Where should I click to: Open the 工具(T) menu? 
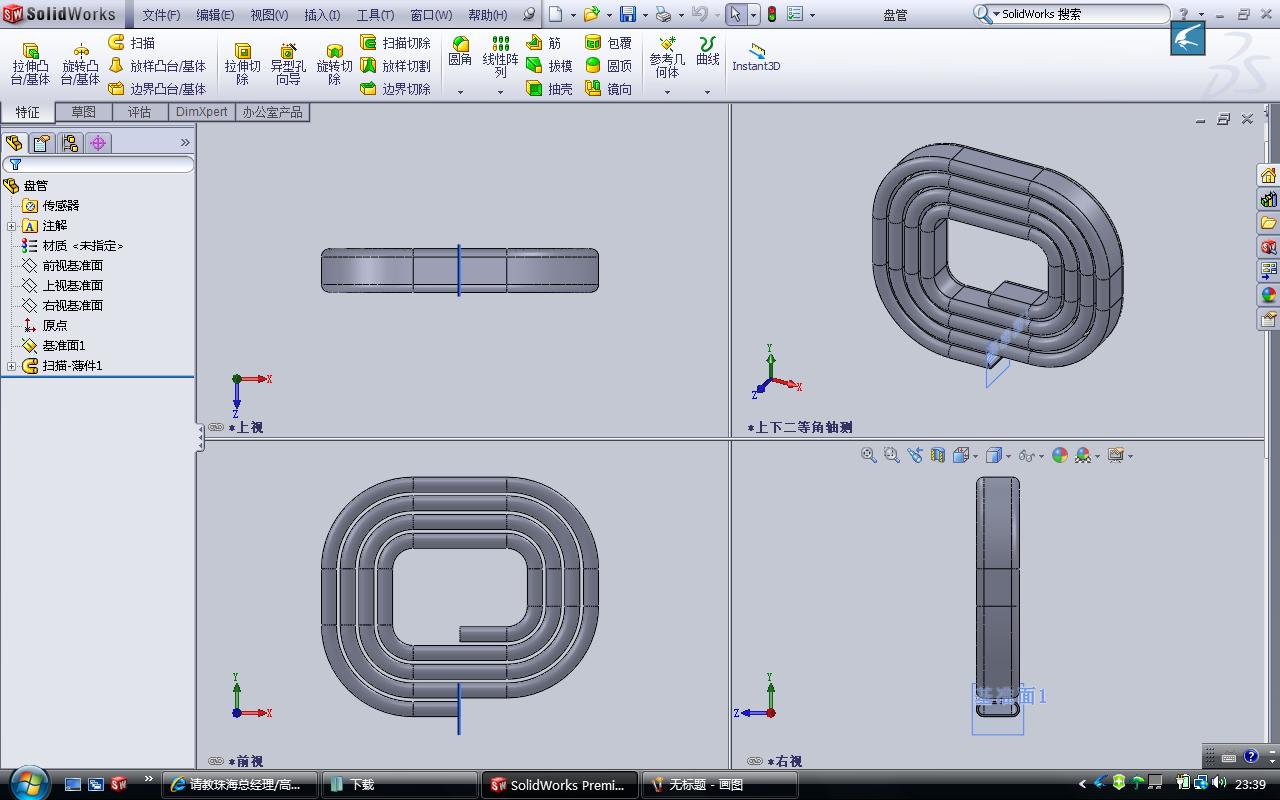click(x=375, y=15)
